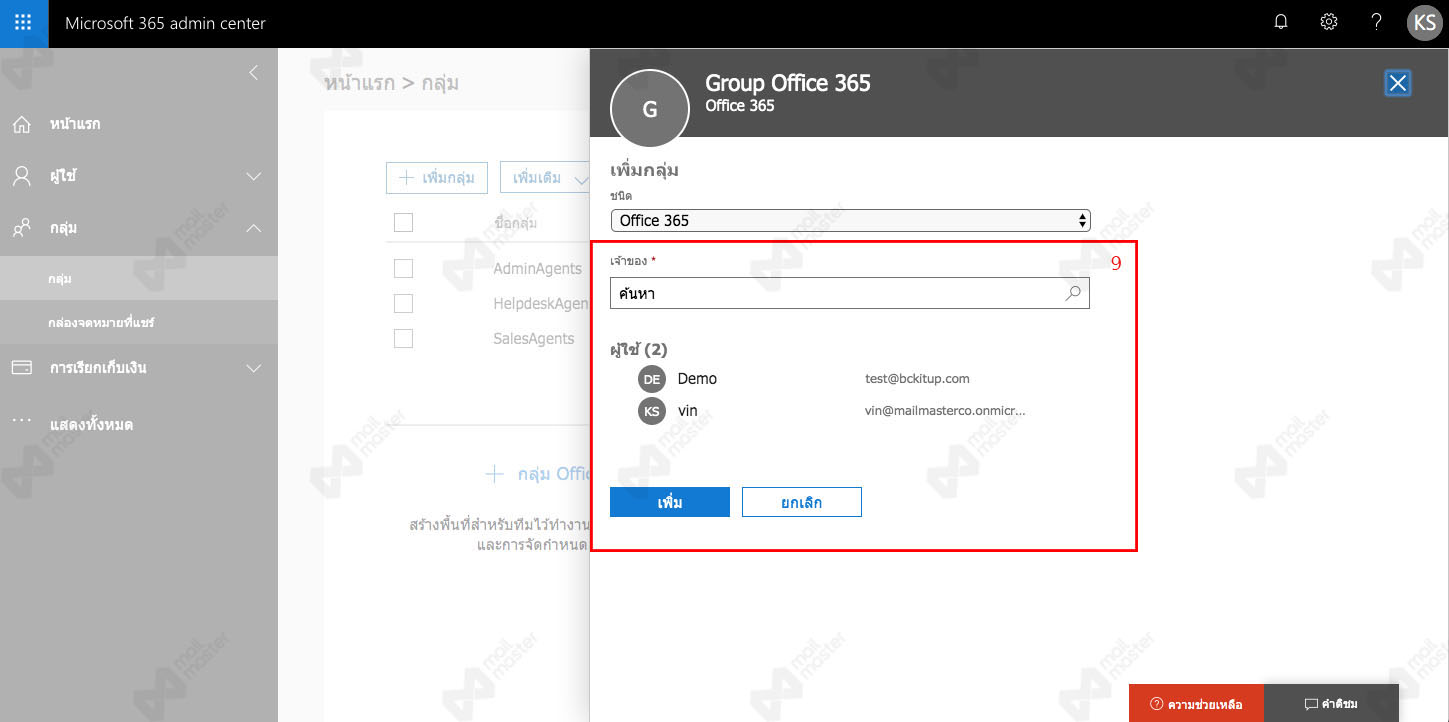The image size is (1449, 722).
Task: Tick the SalesAgents checkbox
Action: pyautogui.click(x=403, y=339)
